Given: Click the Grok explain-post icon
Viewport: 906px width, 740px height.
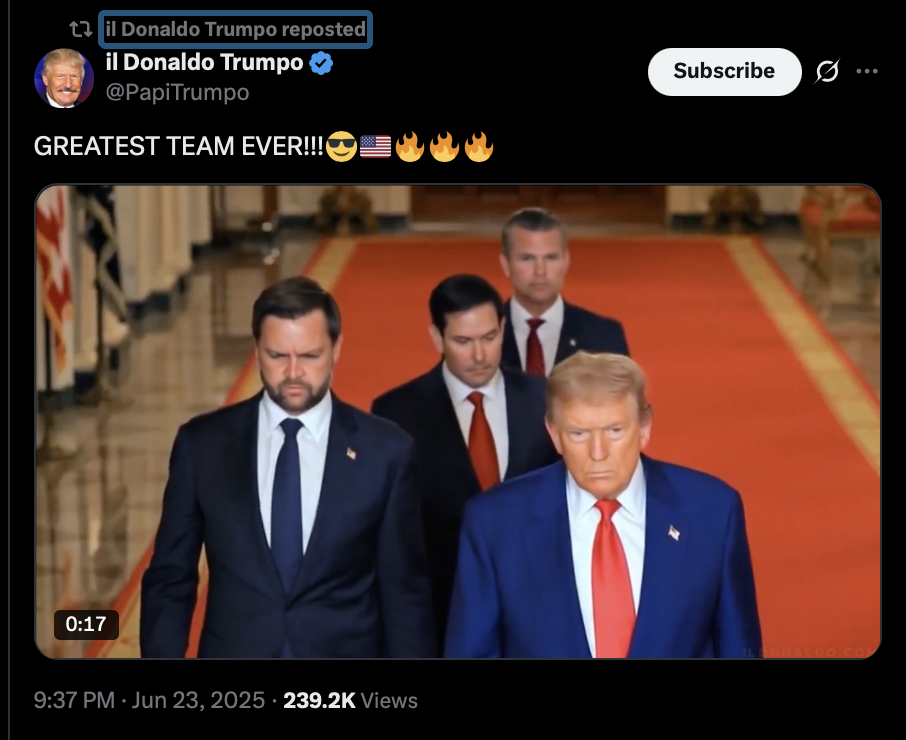Looking at the screenshot, I should pos(827,72).
